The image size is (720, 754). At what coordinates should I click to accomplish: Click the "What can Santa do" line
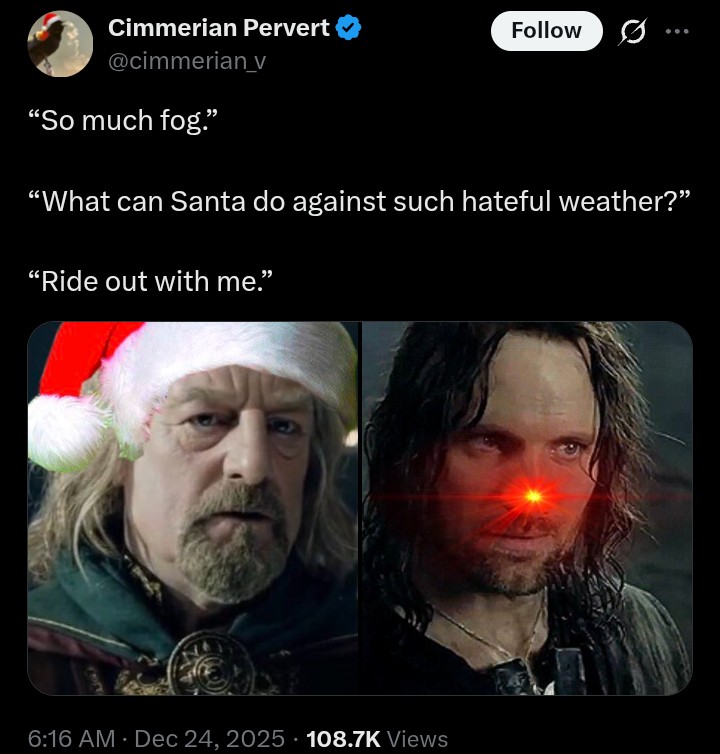pos(359,201)
